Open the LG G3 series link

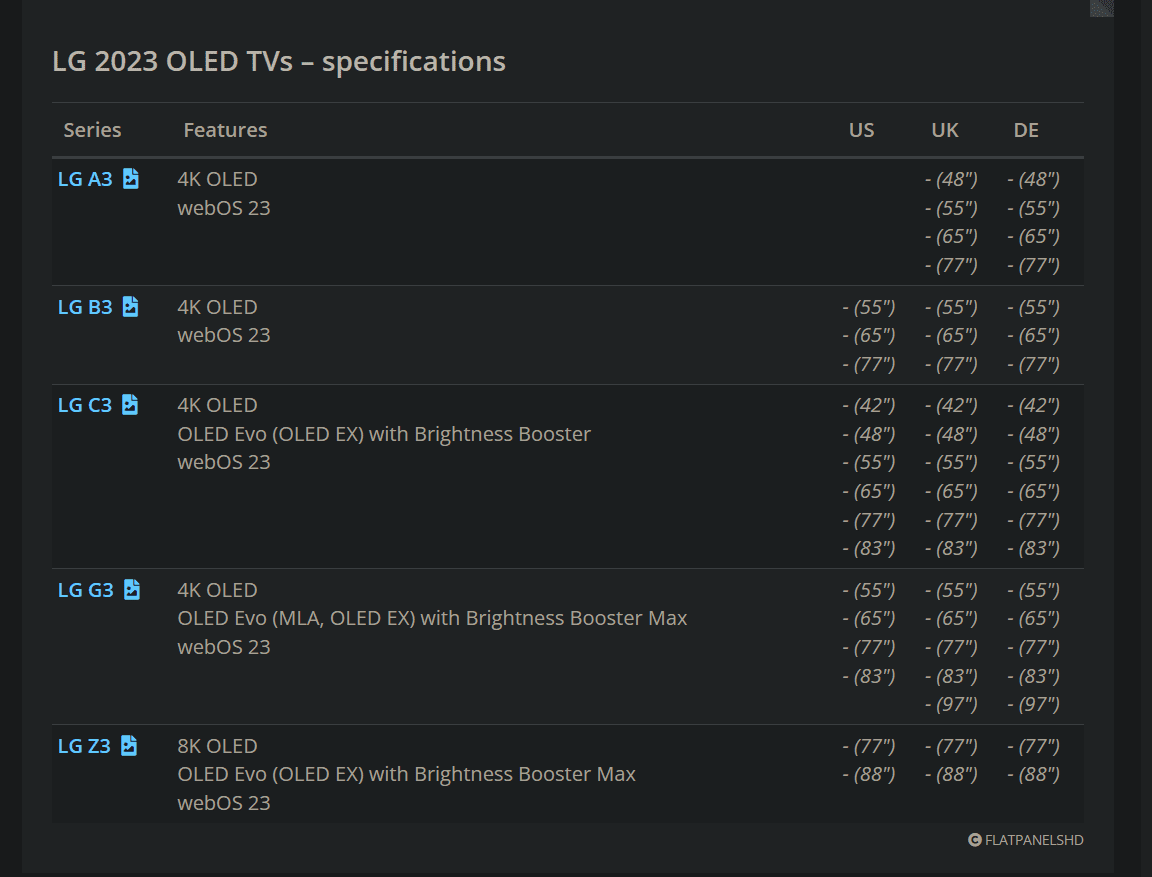click(x=86, y=591)
